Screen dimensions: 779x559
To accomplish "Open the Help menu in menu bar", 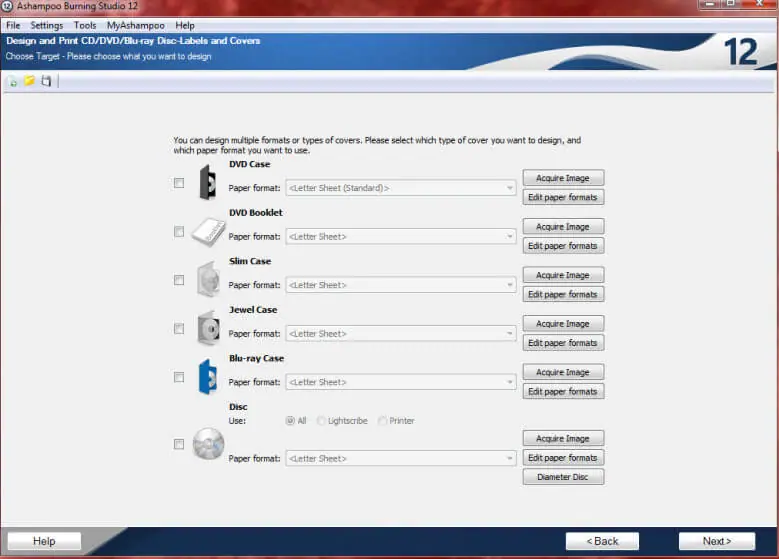I will (185, 25).
